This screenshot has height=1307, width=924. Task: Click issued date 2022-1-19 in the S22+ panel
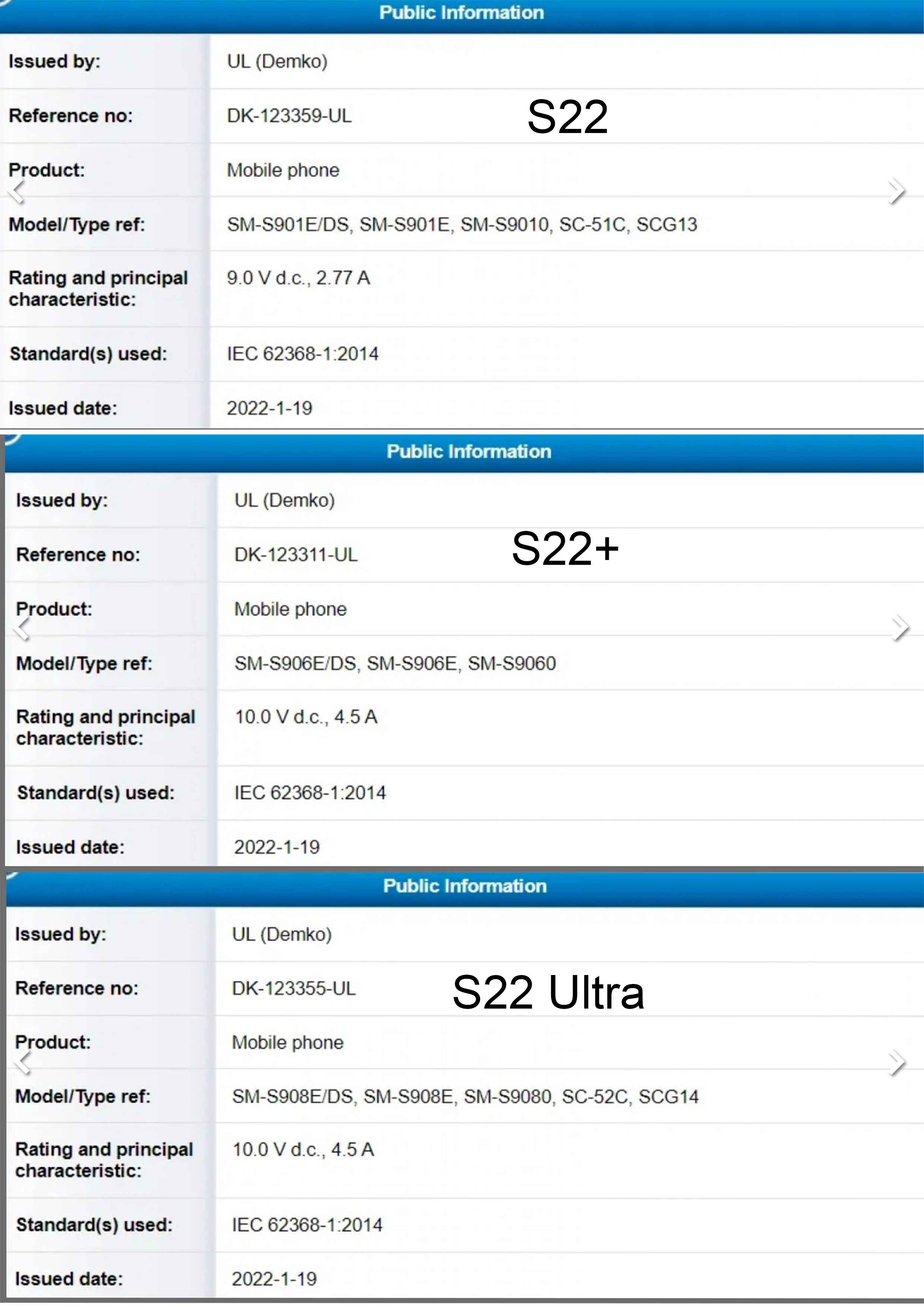click(x=277, y=847)
